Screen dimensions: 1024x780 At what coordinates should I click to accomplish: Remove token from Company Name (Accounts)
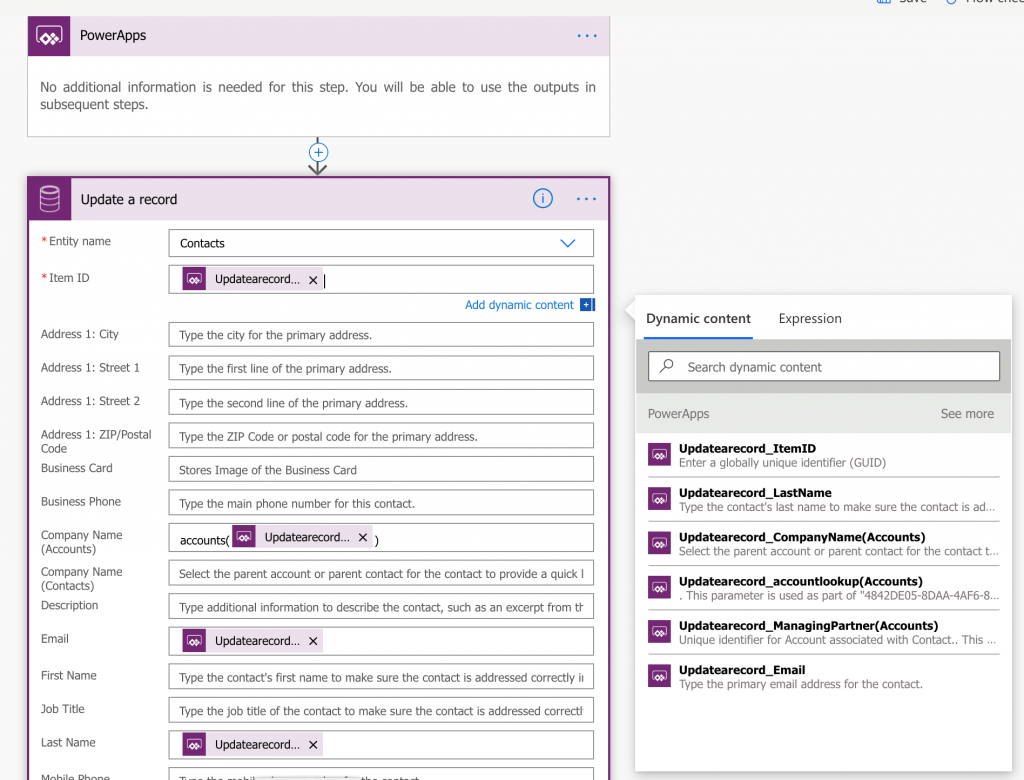pyautogui.click(x=363, y=538)
